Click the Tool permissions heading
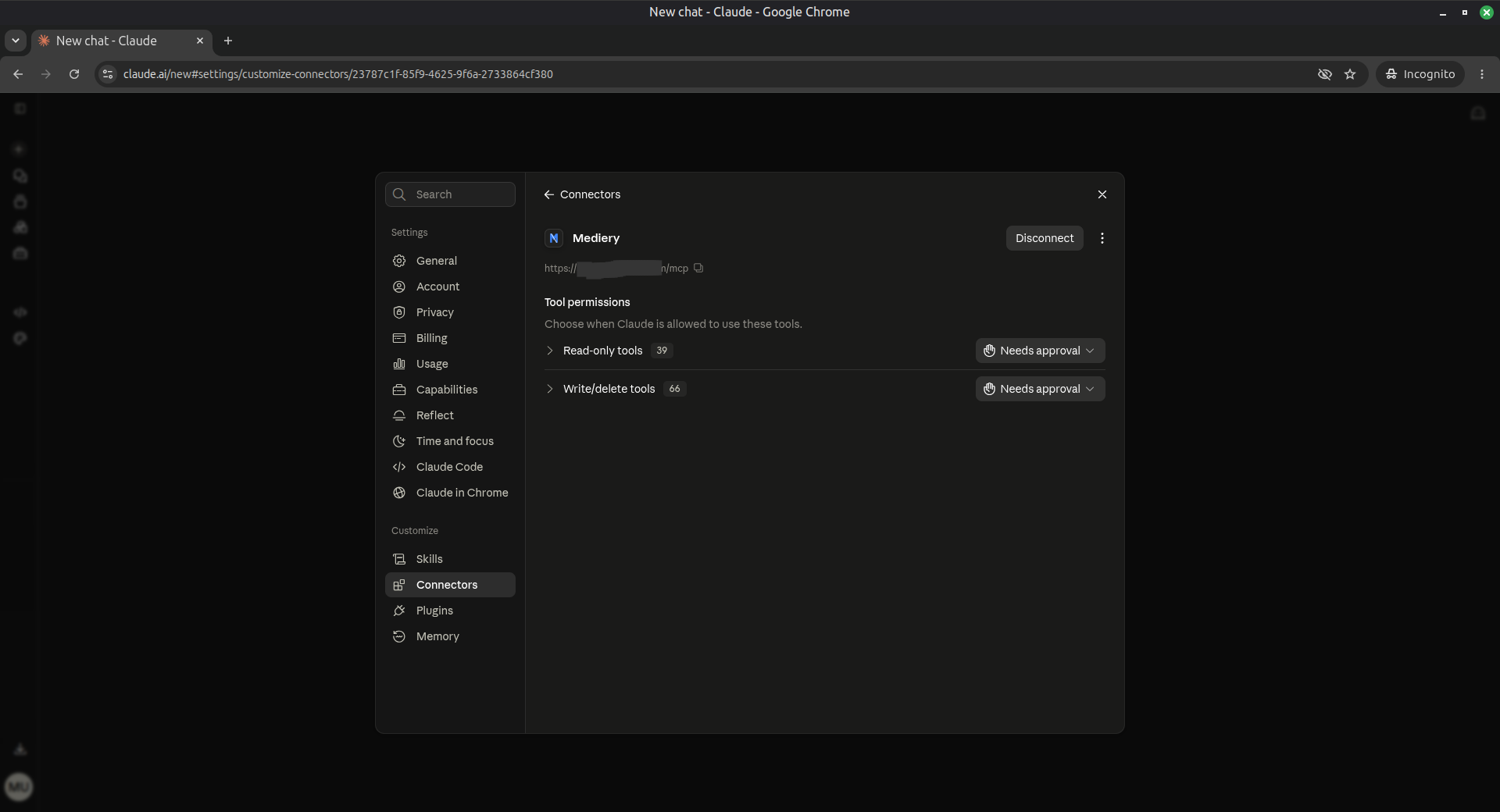Viewport: 1500px width, 812px height. (587, 302)
